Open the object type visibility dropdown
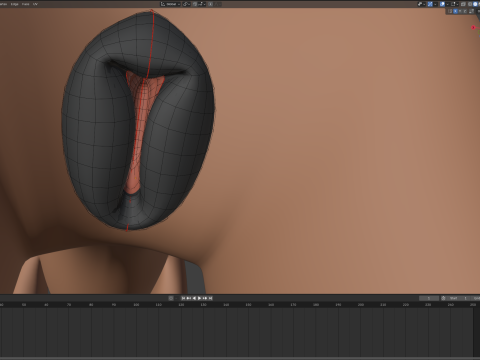The width and height of the screenshot is (480, 360). [x=422, y=4]
